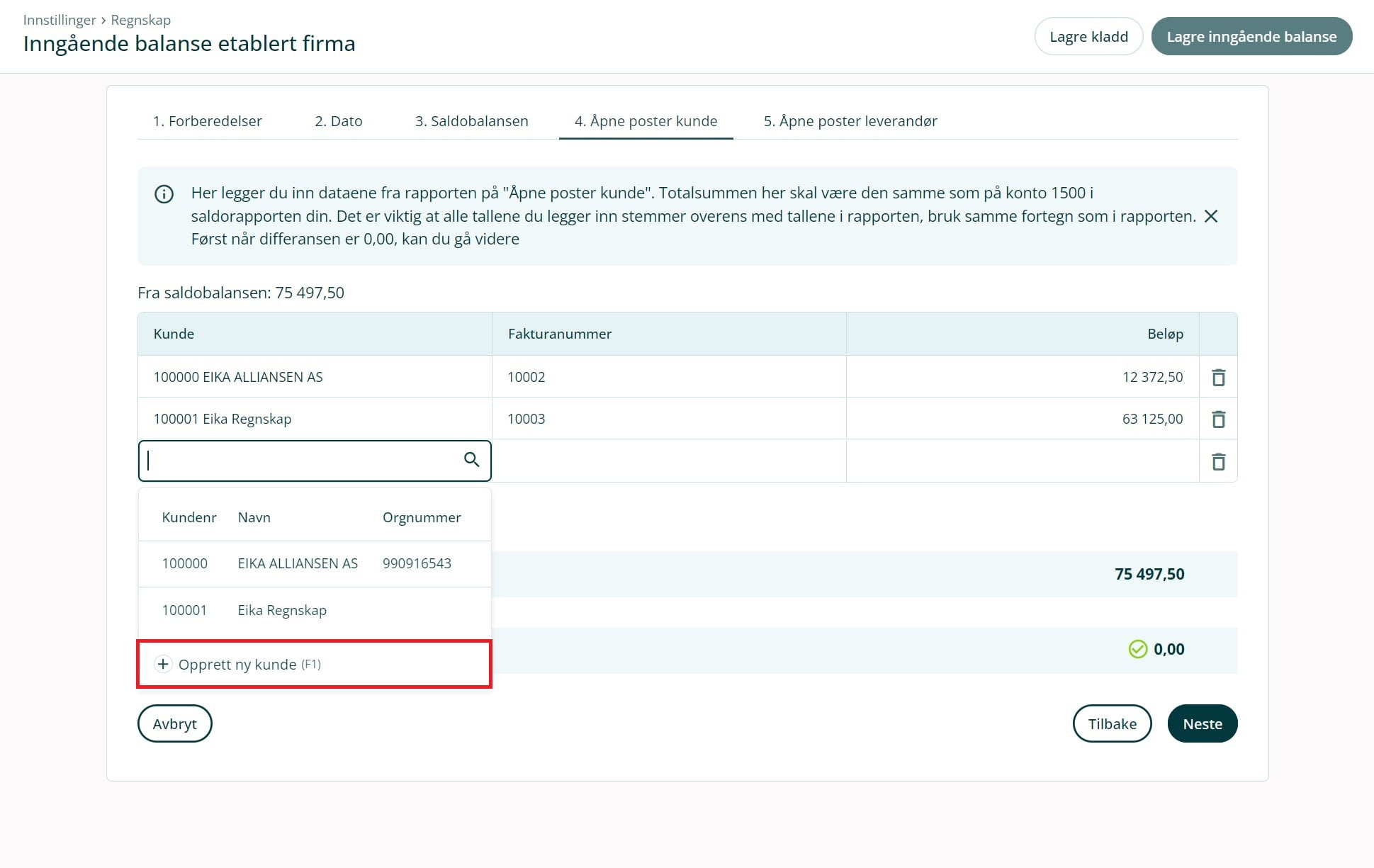Open 5. Åpne poster leverandør tab
1374x868 pixels.
(850, 121)
